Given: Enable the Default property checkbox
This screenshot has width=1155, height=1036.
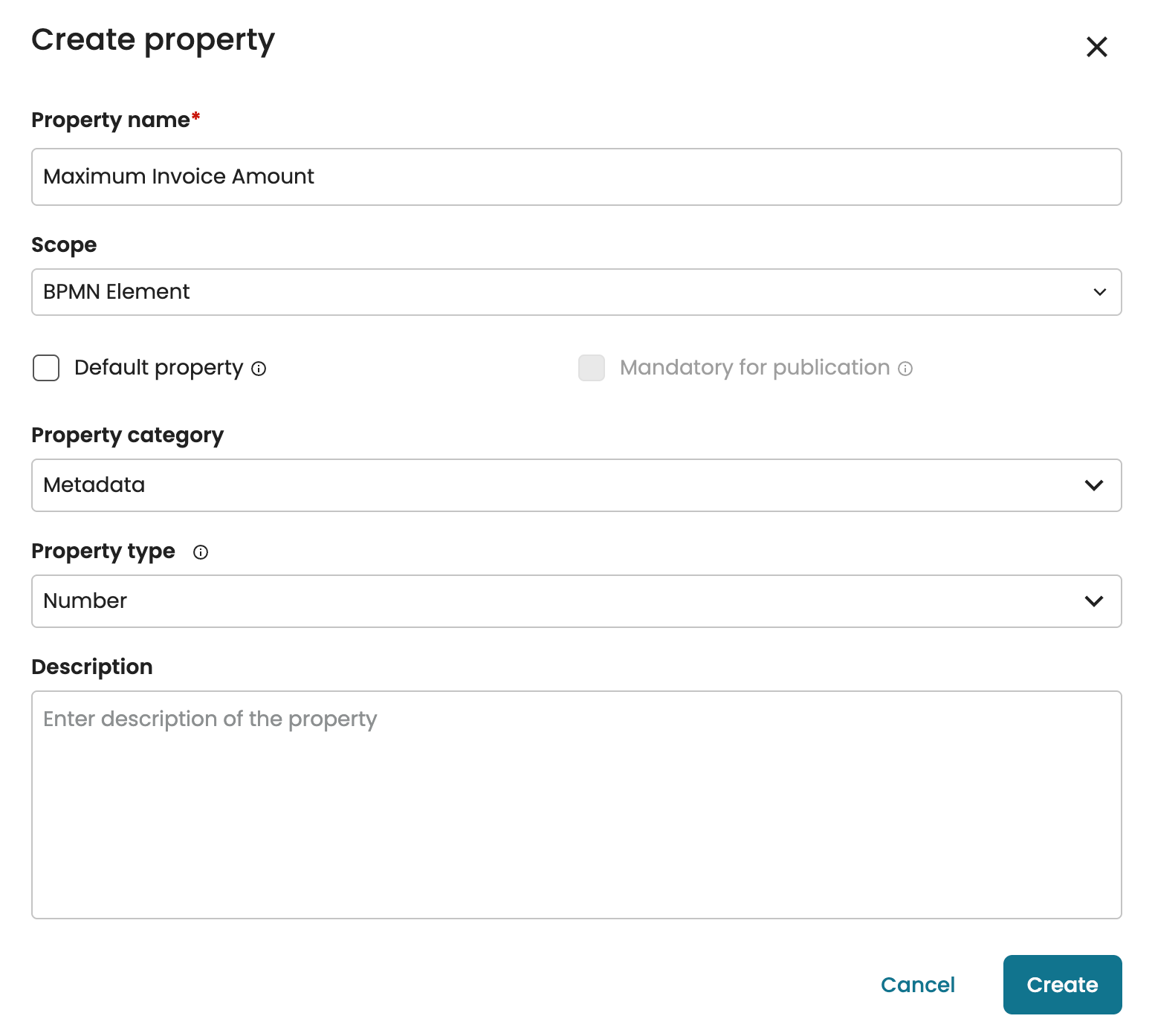Looking at the screenshot, I should [x=46, y=368].
